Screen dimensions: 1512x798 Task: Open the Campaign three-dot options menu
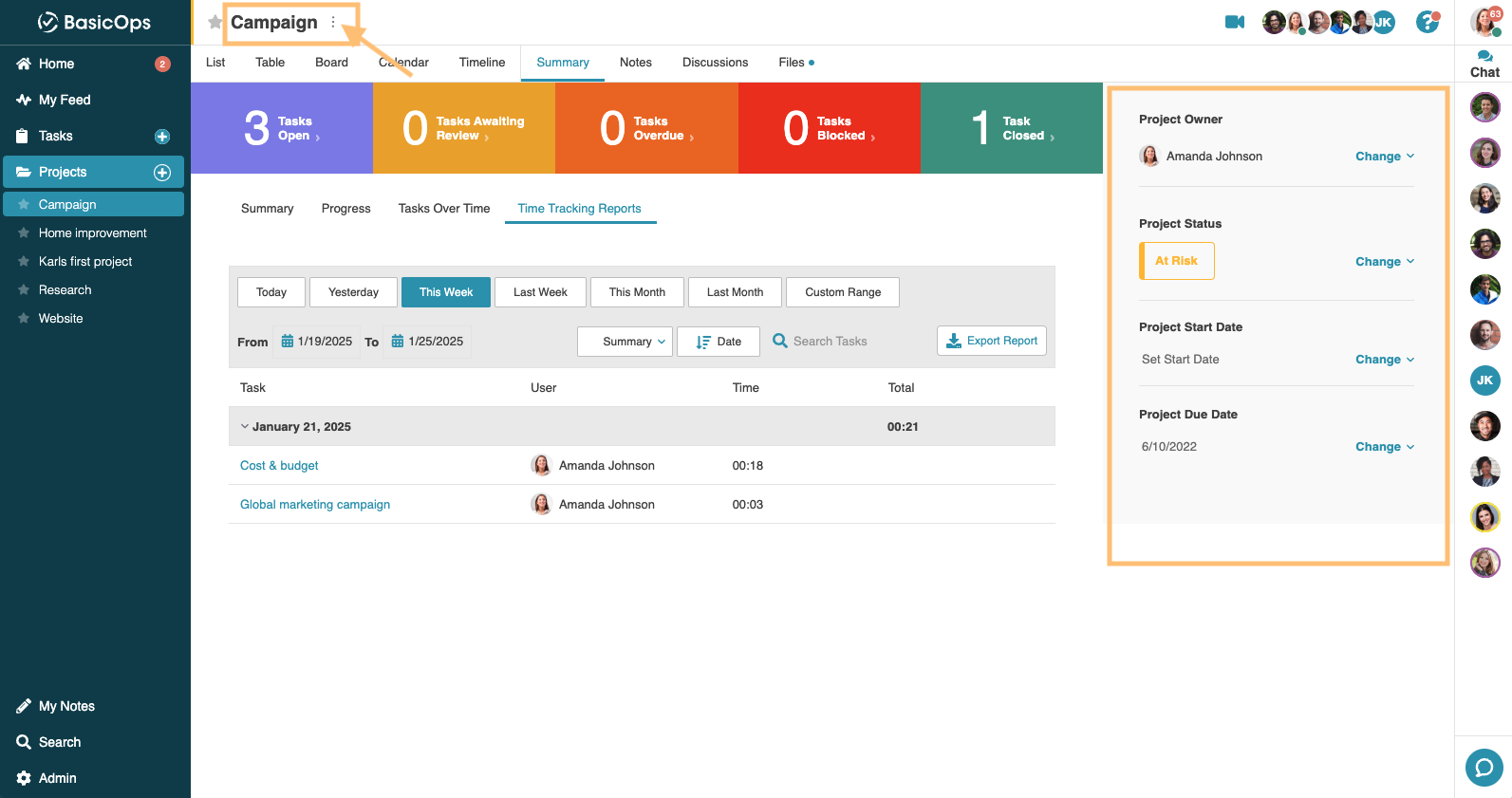[x=333, y=22]
